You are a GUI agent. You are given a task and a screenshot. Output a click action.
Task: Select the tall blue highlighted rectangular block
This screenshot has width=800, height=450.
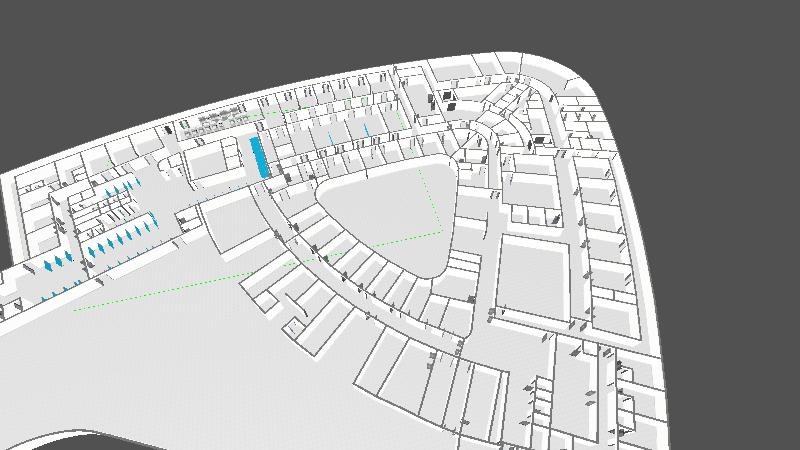259,158
